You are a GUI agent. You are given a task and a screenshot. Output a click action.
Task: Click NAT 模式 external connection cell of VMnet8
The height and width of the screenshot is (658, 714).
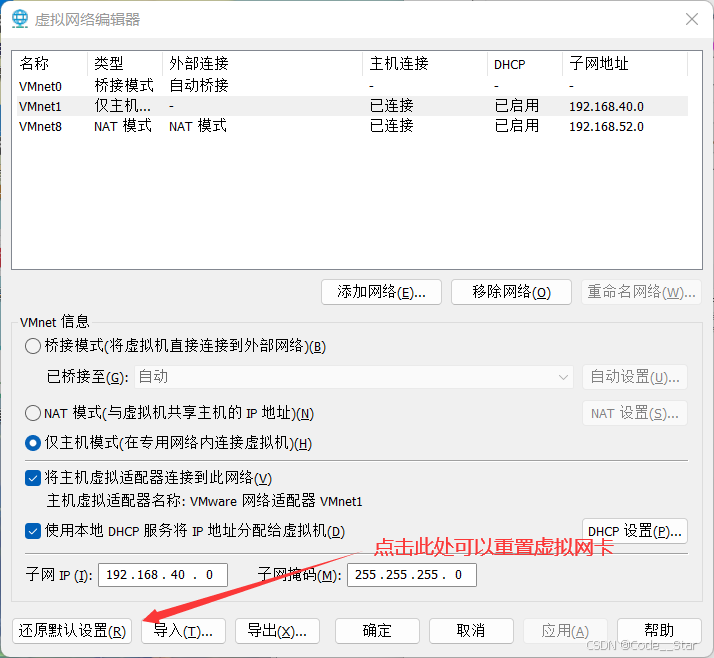pyautogui.click(x=198, y=126)
